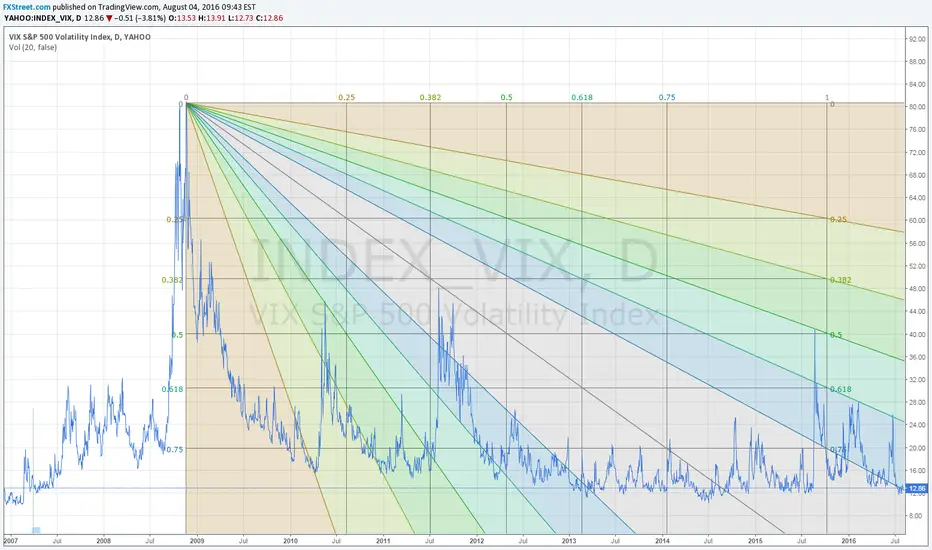Screen dimensions: 932x550
Task: Click the 1 time-level label above the fan box
Action: [827, 98]
